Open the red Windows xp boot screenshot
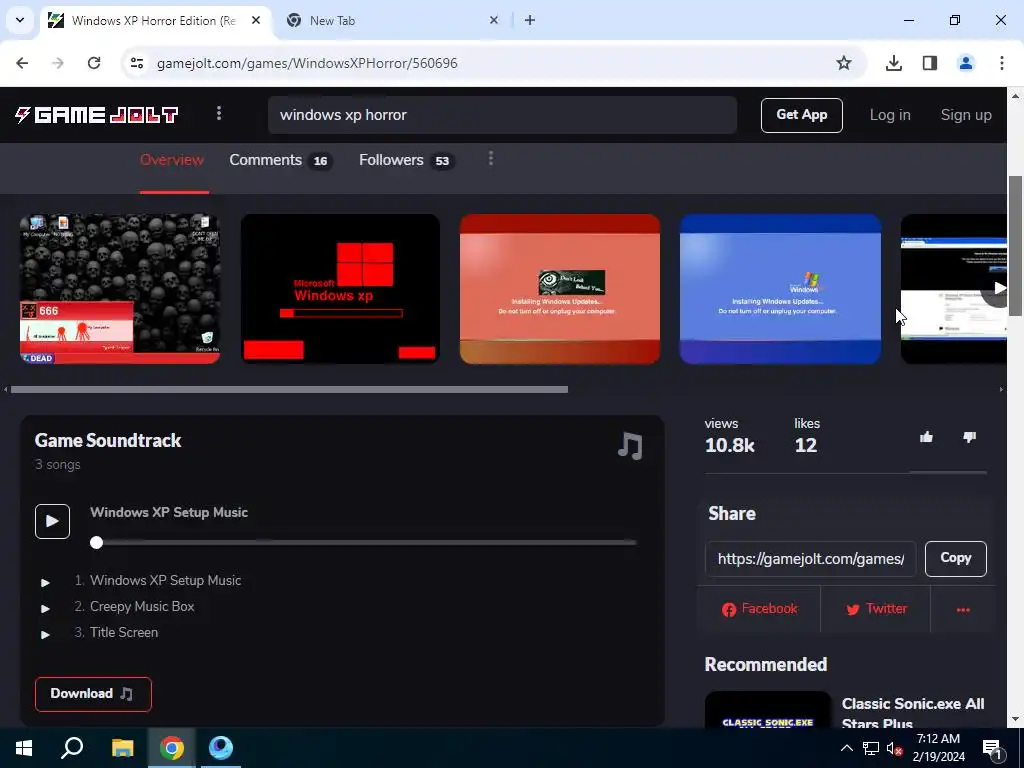The image size is (1024, 768). pos(340,289)
